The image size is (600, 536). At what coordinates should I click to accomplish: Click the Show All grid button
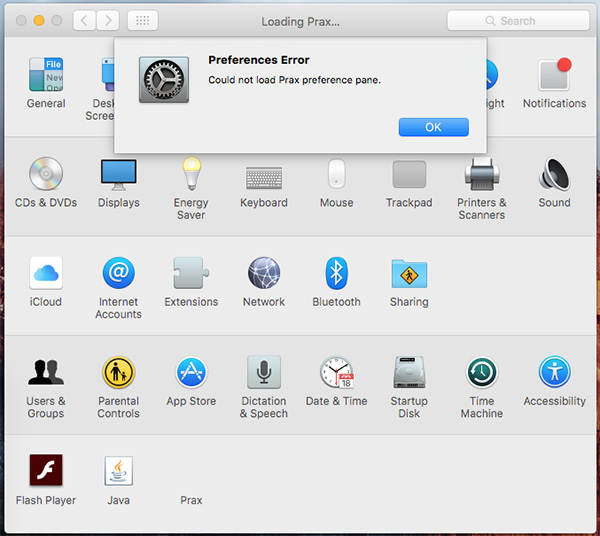[x=143, y=20]
